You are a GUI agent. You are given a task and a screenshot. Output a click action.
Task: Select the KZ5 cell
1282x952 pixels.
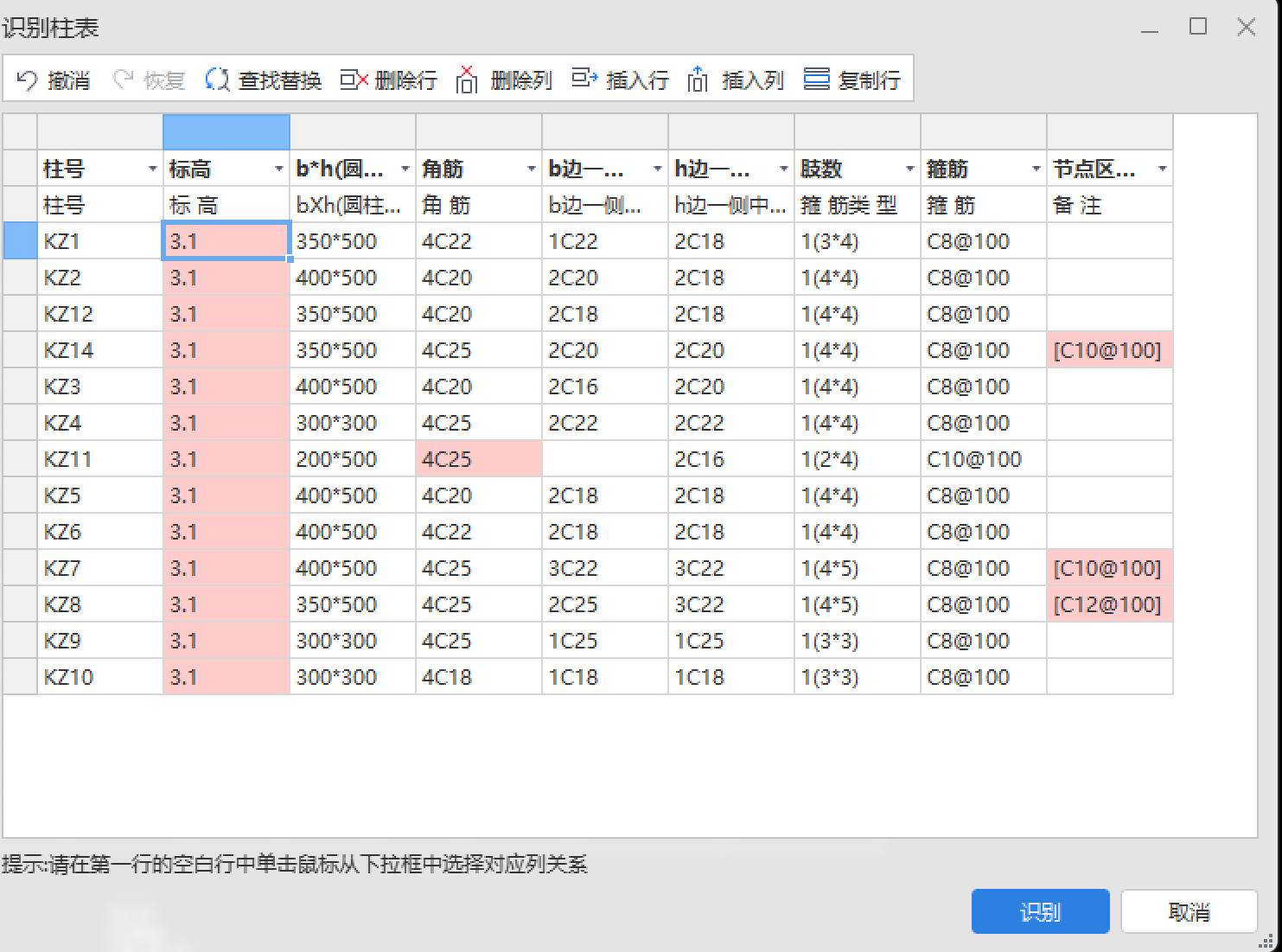100,495
